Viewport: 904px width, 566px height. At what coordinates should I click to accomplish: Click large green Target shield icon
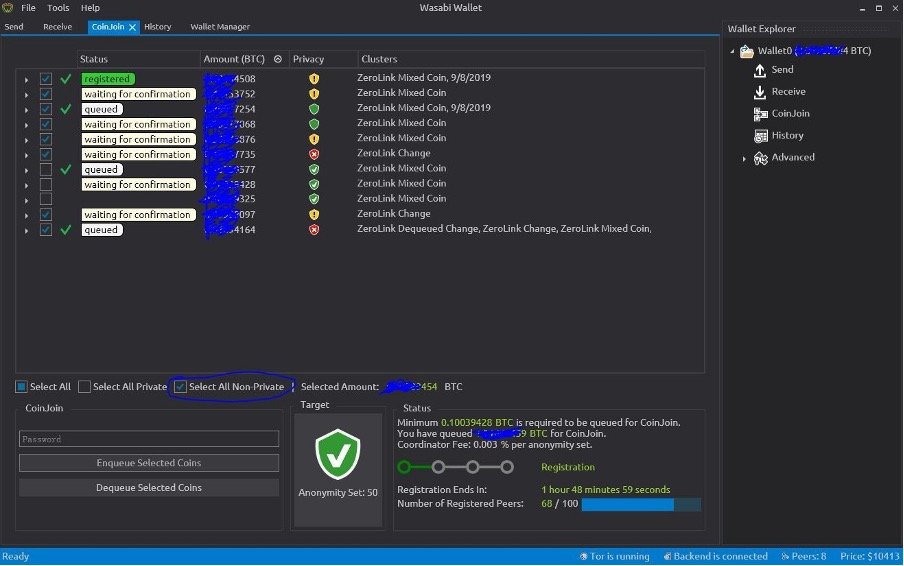pyautogui.click(x=338, y=455)
